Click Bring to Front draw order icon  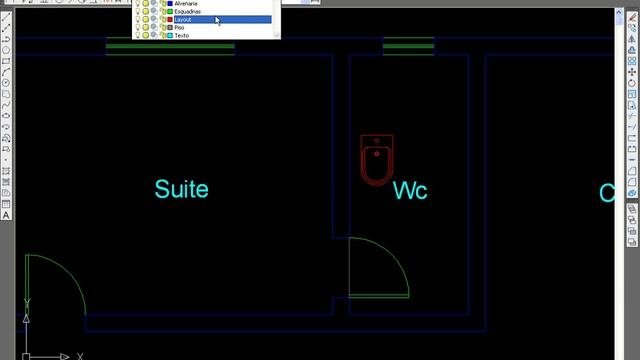point(632,209)
